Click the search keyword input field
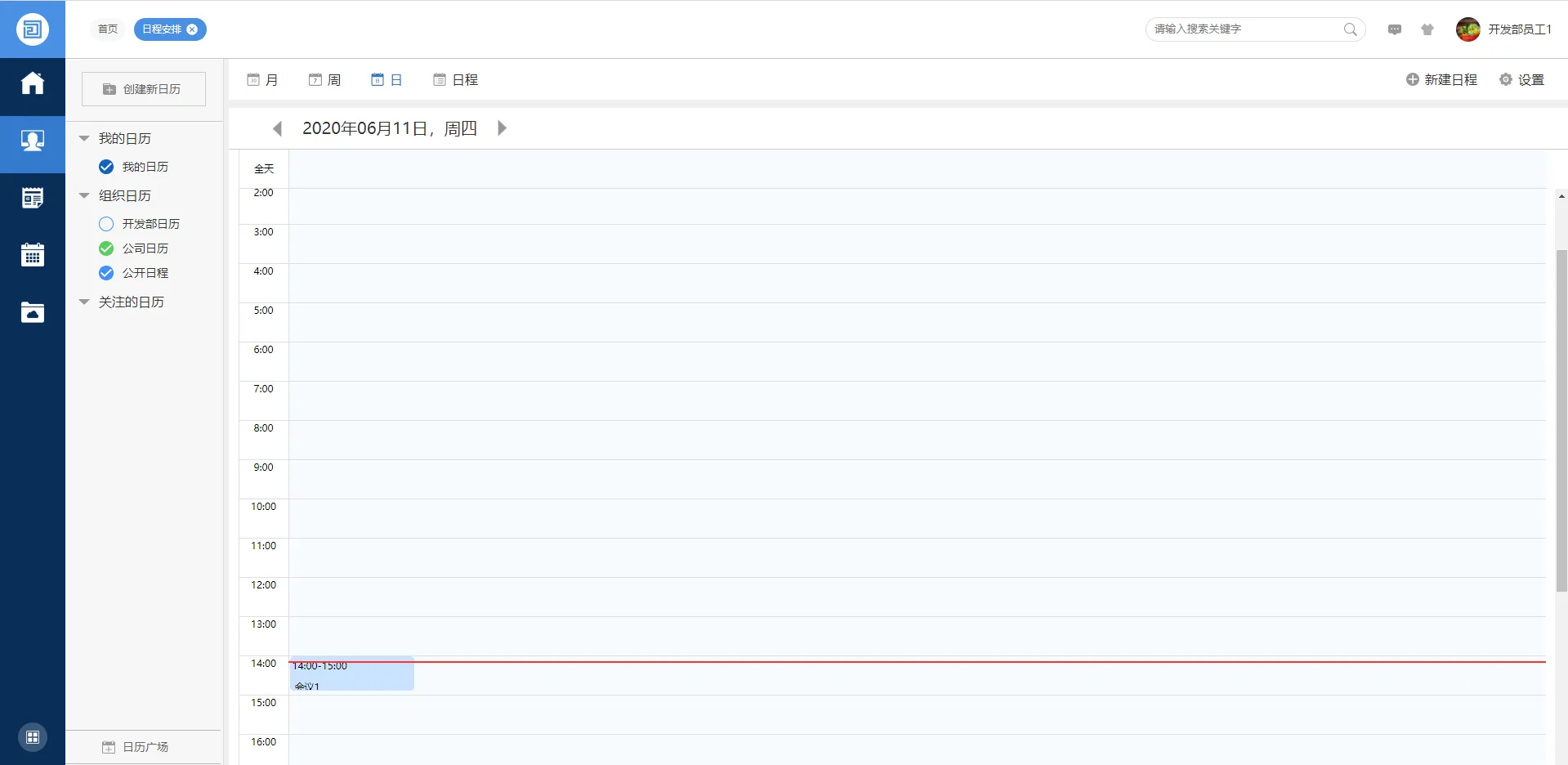The width and height of the screenshot is (1568, 765). coord(1244,29)
